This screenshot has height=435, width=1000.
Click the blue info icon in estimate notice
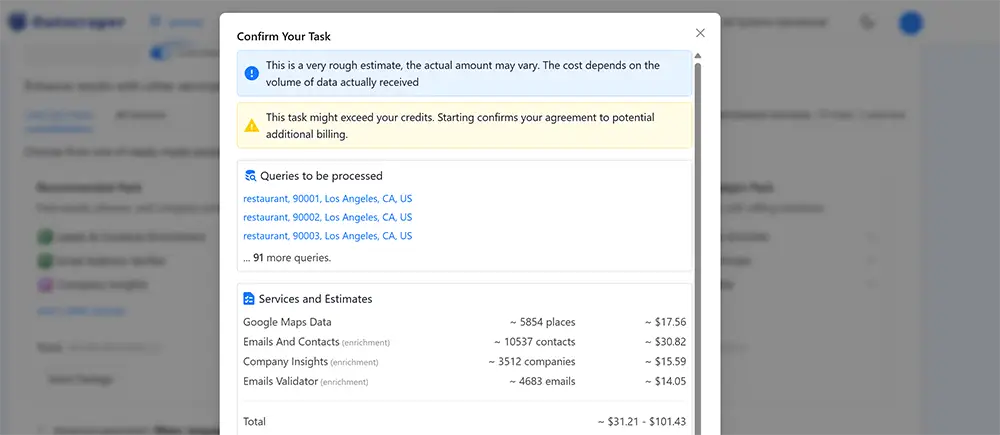[252, 73]
